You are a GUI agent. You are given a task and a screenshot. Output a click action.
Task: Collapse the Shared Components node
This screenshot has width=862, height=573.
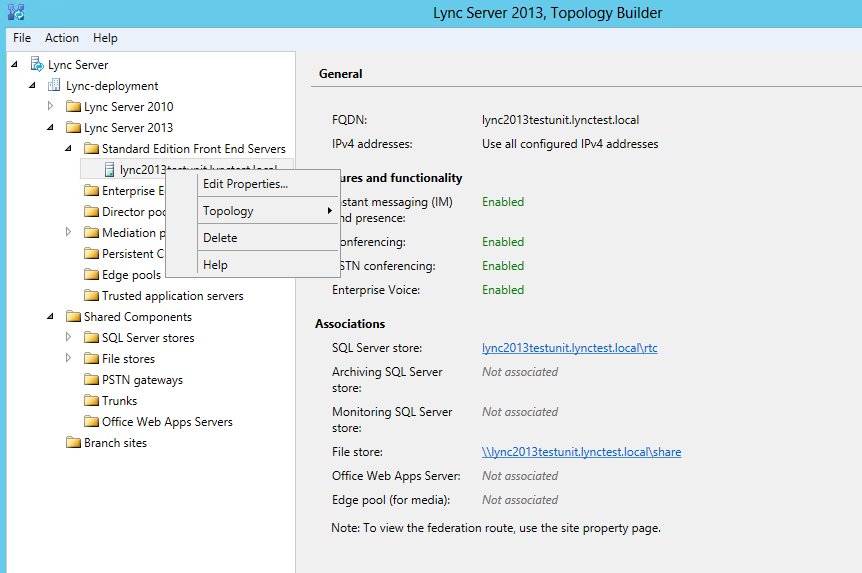tap(51, 317)
